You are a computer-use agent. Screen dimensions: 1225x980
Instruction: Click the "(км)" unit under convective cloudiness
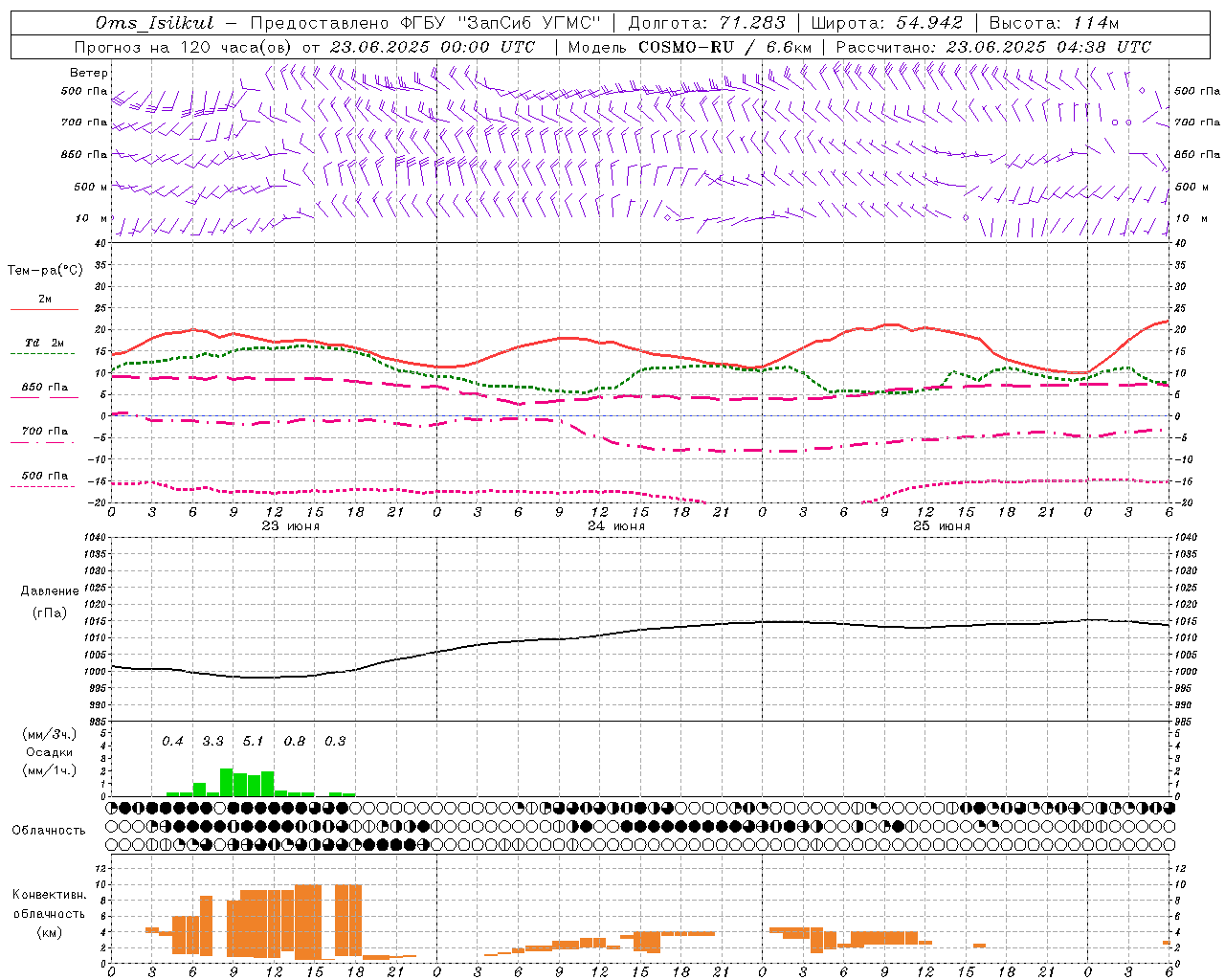point(50,932)
